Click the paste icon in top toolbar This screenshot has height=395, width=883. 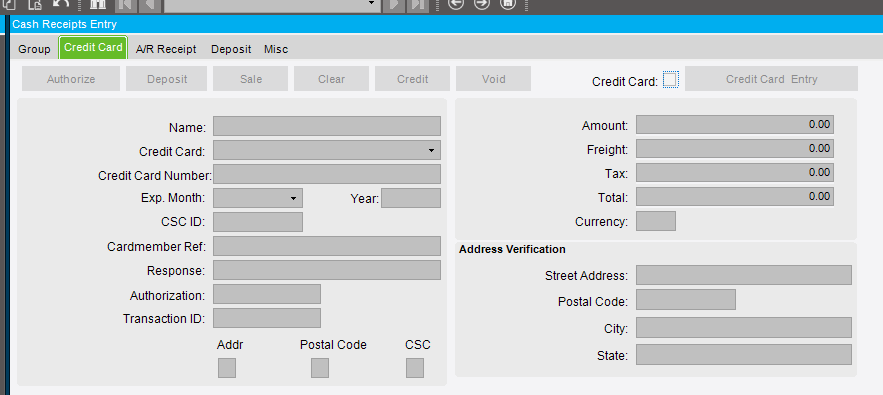[x=35, y=4]
